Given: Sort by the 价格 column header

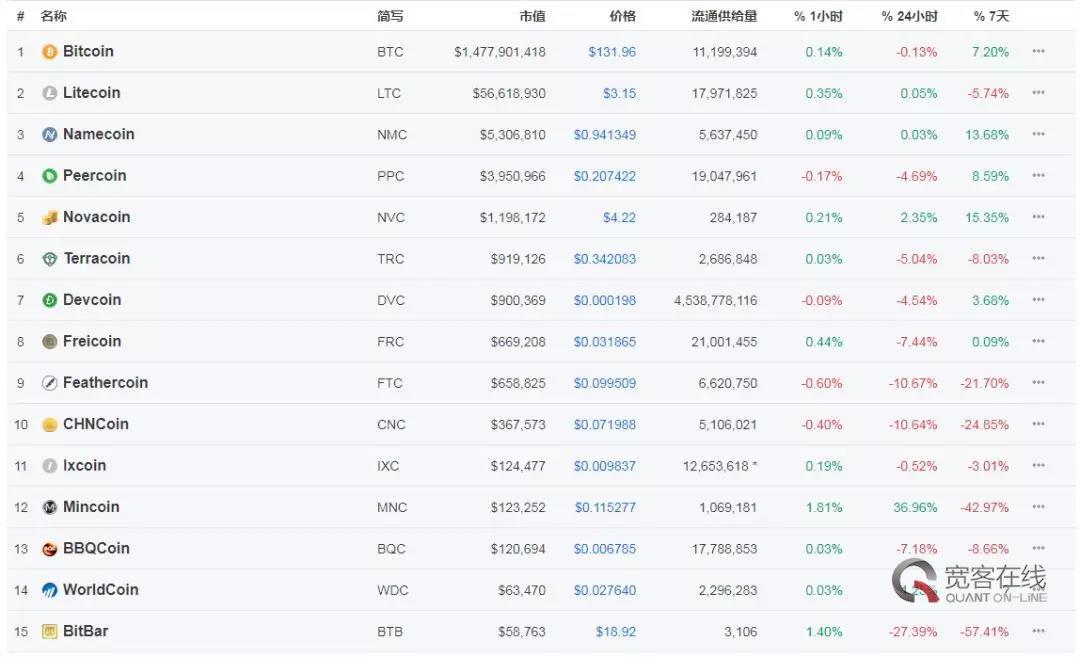Looking at the screenshot, I should coord(622,16).
